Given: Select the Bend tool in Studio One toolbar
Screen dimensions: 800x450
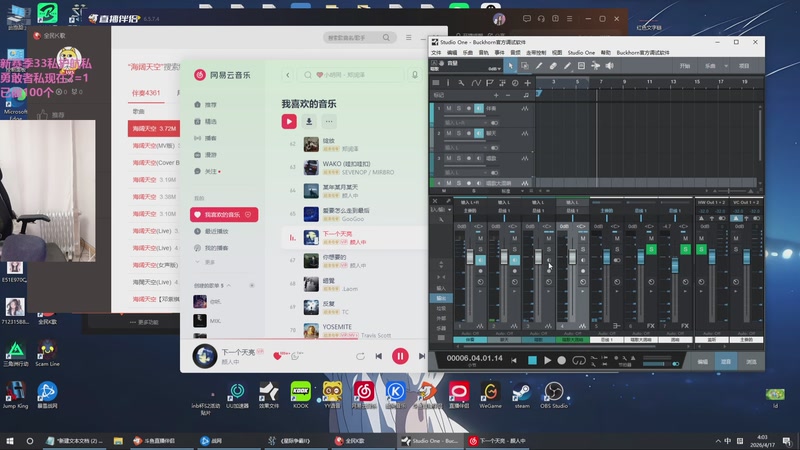Looking at the screenshot, I should pos(595,66).
